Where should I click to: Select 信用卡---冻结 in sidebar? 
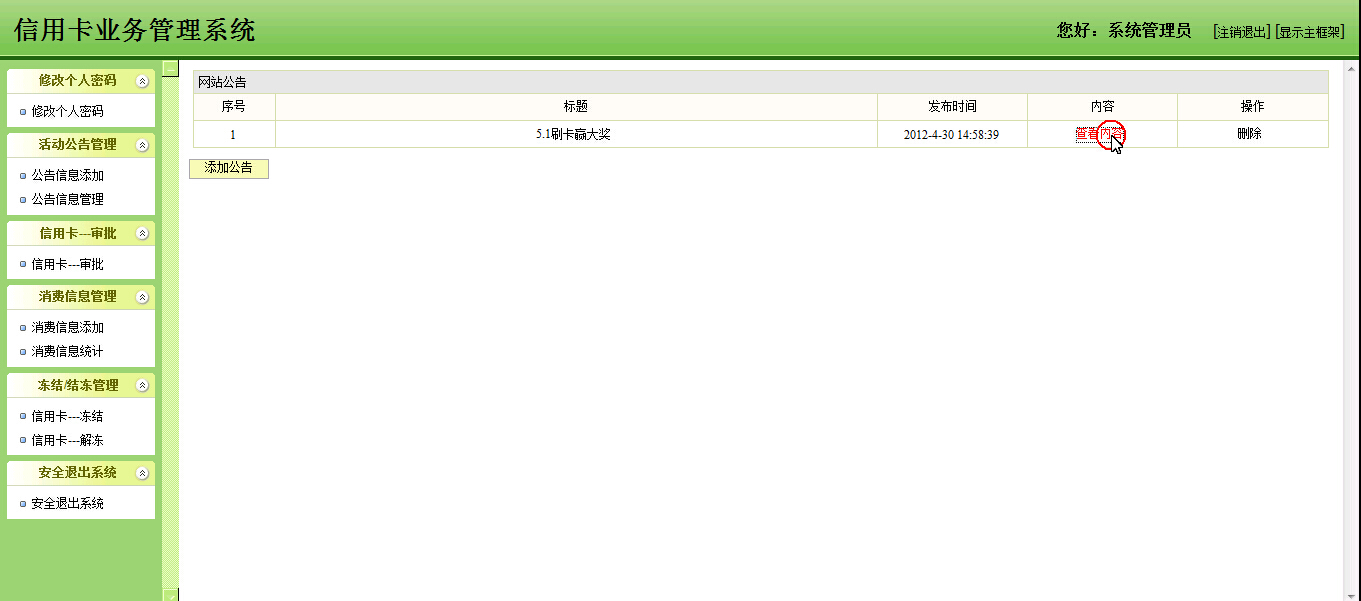[x=68, y=417]
